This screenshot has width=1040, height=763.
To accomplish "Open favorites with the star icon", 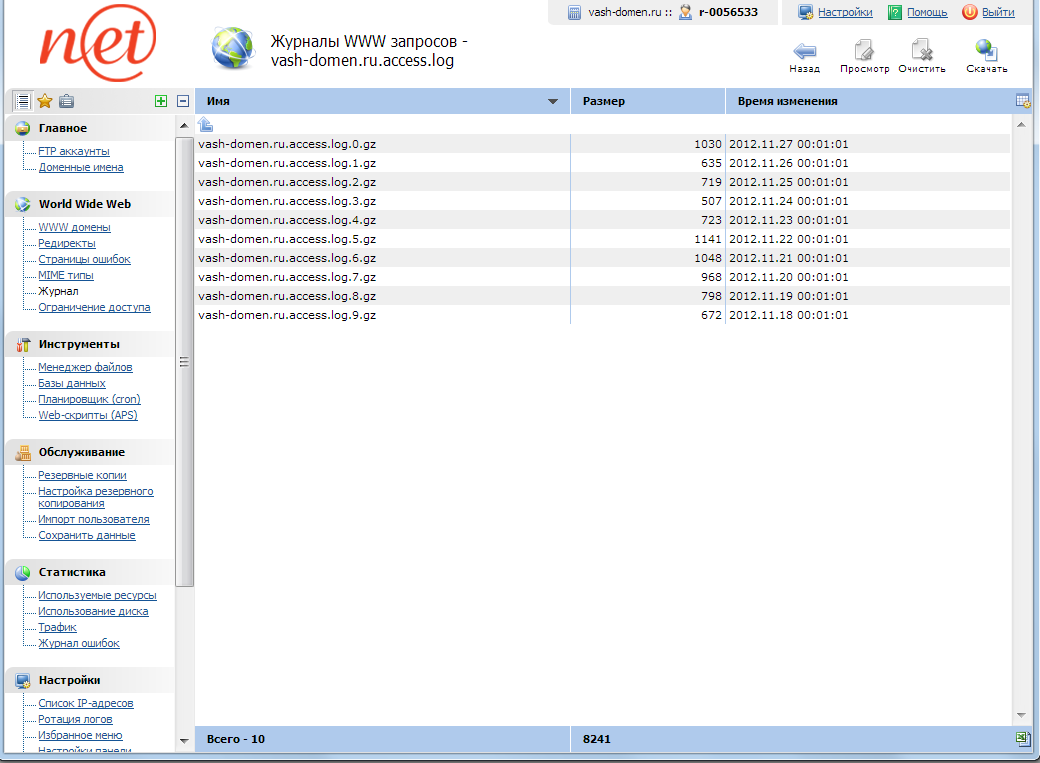I will coord(45,101).
